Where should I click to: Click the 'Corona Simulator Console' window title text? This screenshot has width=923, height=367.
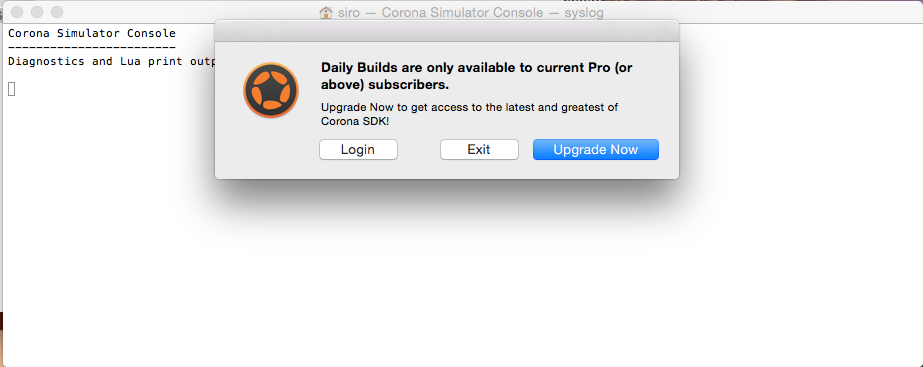tap(462, 12)
